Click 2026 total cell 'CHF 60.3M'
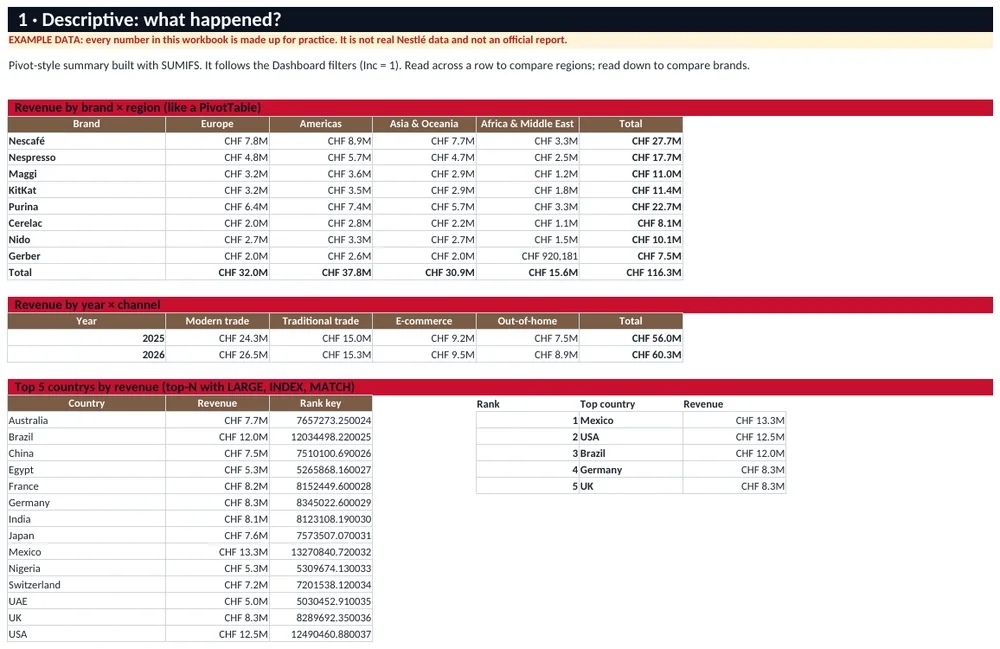Viewport: 1000px width, 649px height. [631, 355]
